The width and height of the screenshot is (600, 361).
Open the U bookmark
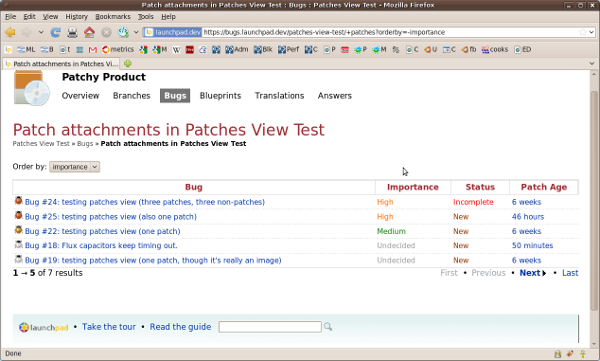click(x=430, y=49)
